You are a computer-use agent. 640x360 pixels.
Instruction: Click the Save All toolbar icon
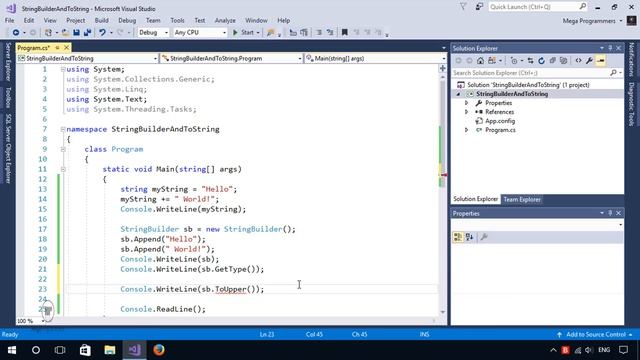point(87,32)
